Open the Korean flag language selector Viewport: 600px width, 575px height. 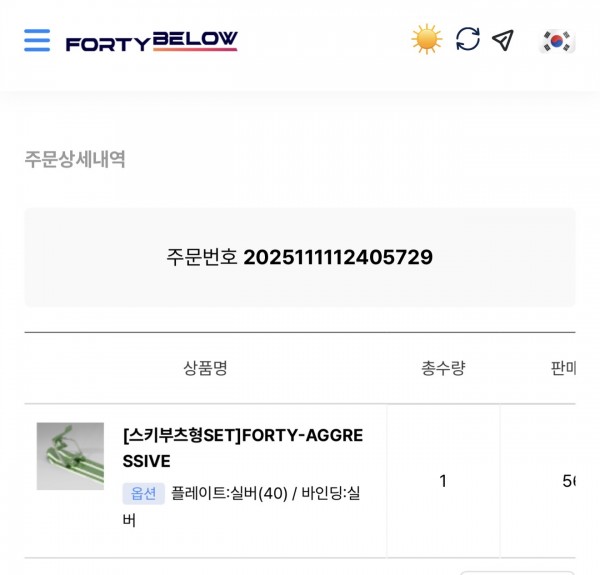[557, 41]
